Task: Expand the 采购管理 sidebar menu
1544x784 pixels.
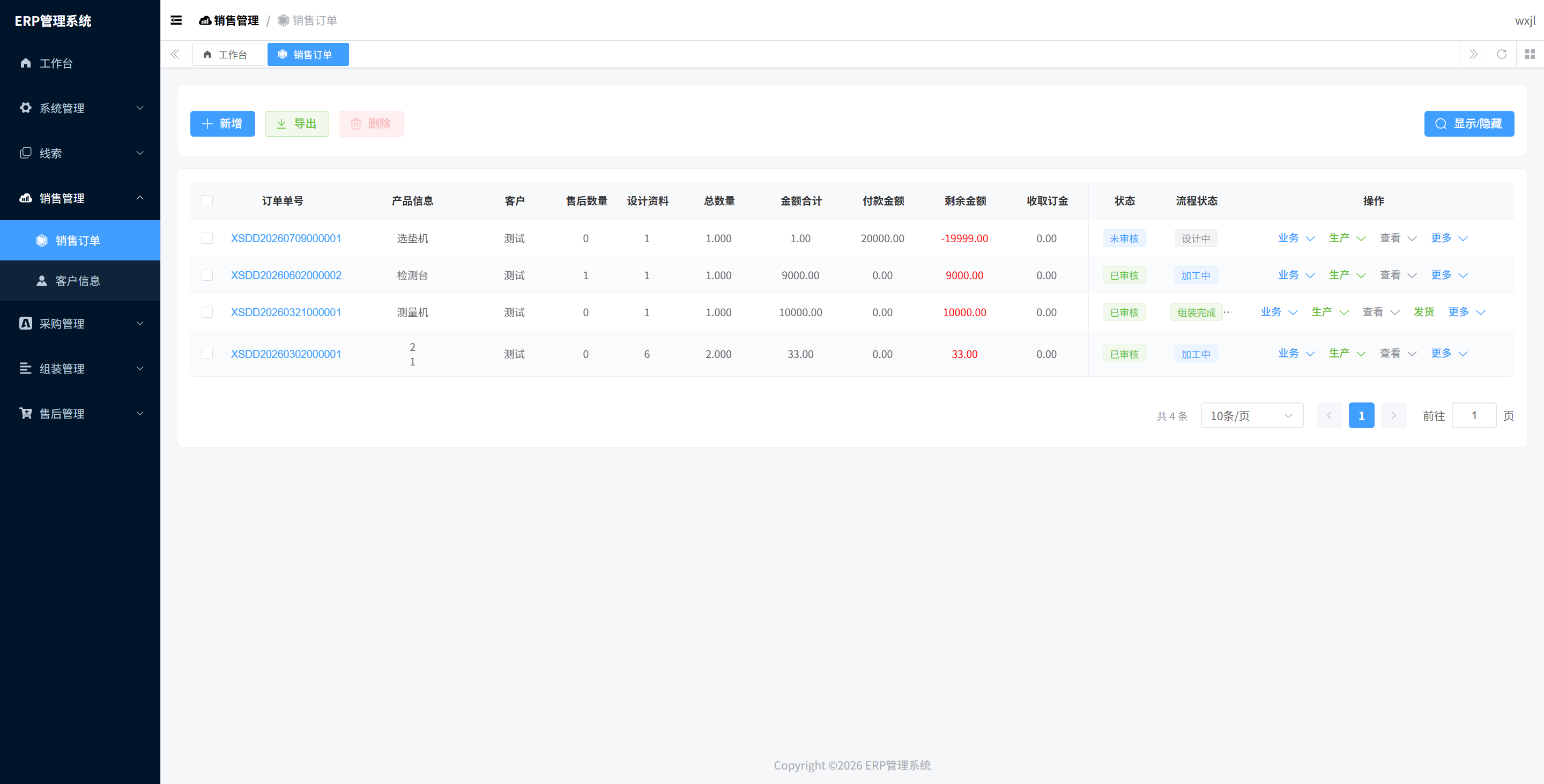Action: 80,324
